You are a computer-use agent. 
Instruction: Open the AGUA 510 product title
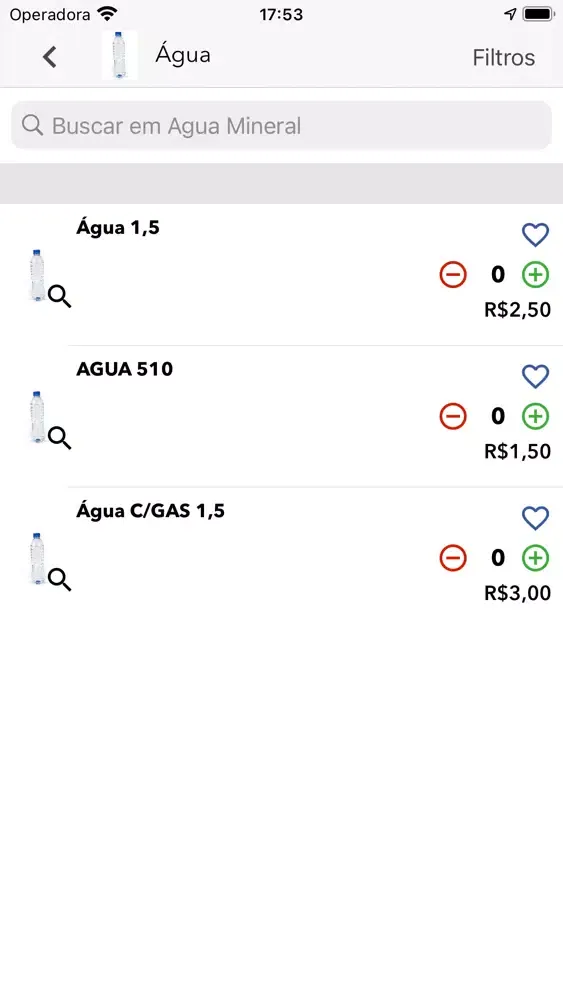[124, 369]
